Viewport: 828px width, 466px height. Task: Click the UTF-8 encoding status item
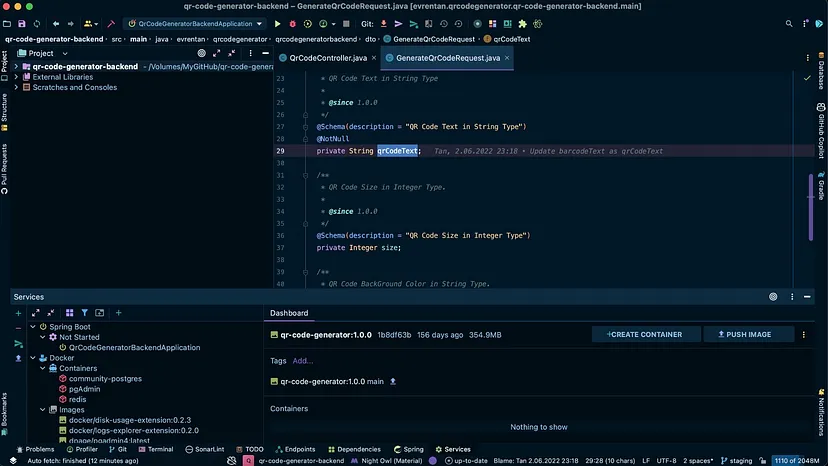pos(666,461)
